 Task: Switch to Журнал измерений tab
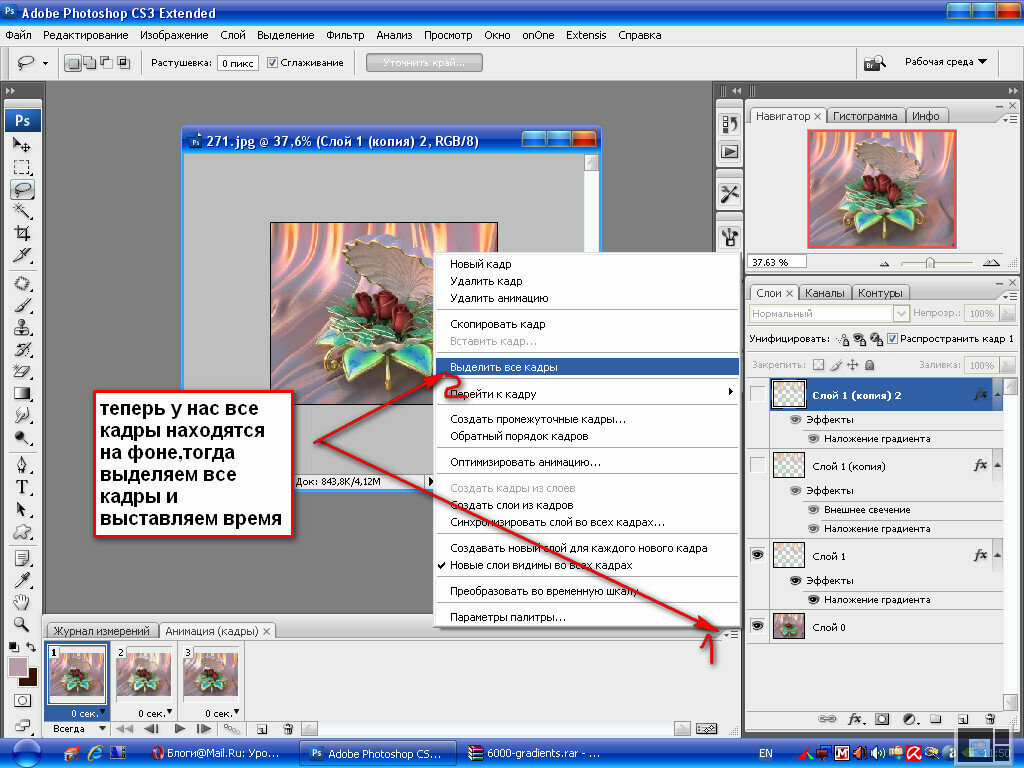coord(101,631)
